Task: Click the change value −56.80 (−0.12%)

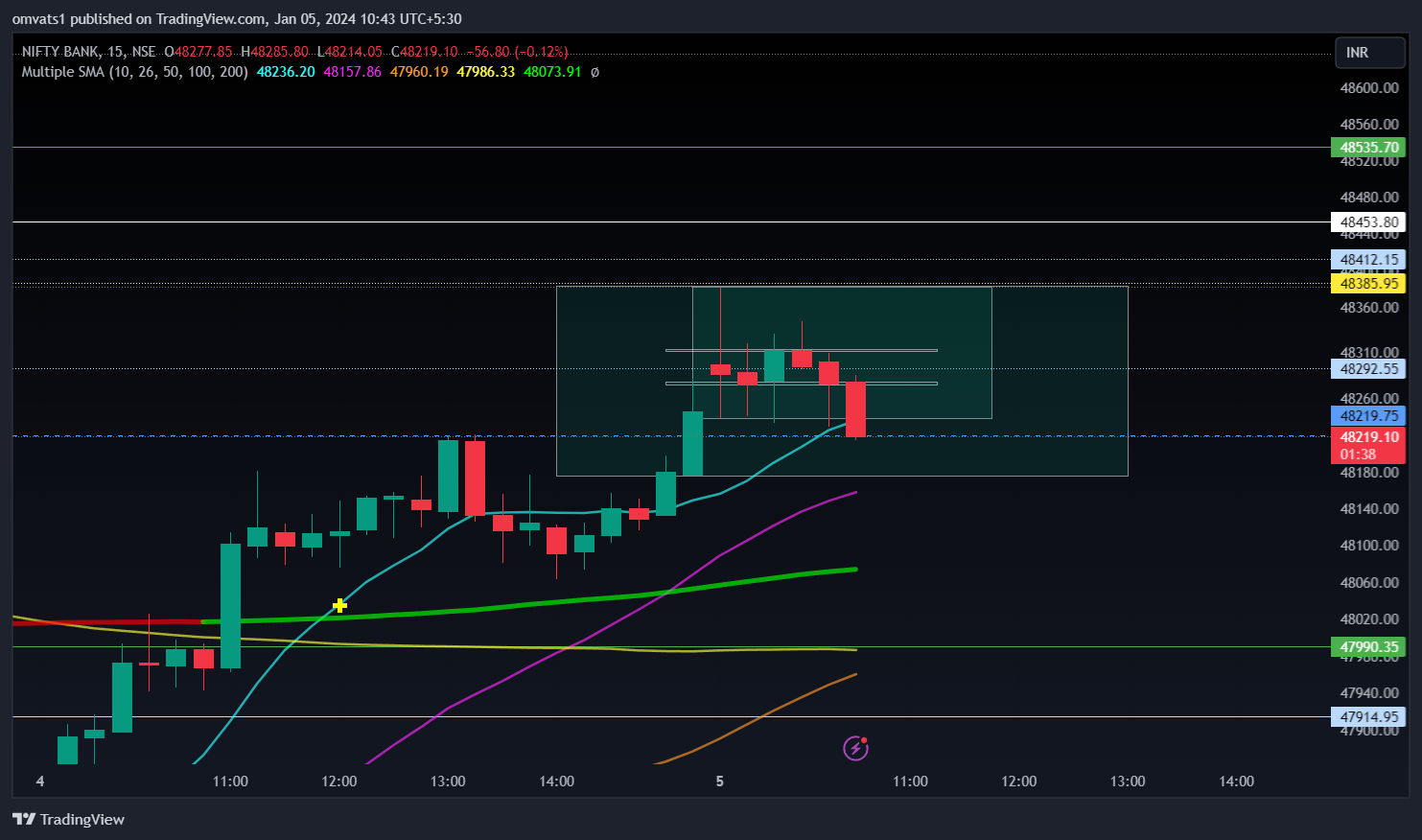Action: point(518,52)
